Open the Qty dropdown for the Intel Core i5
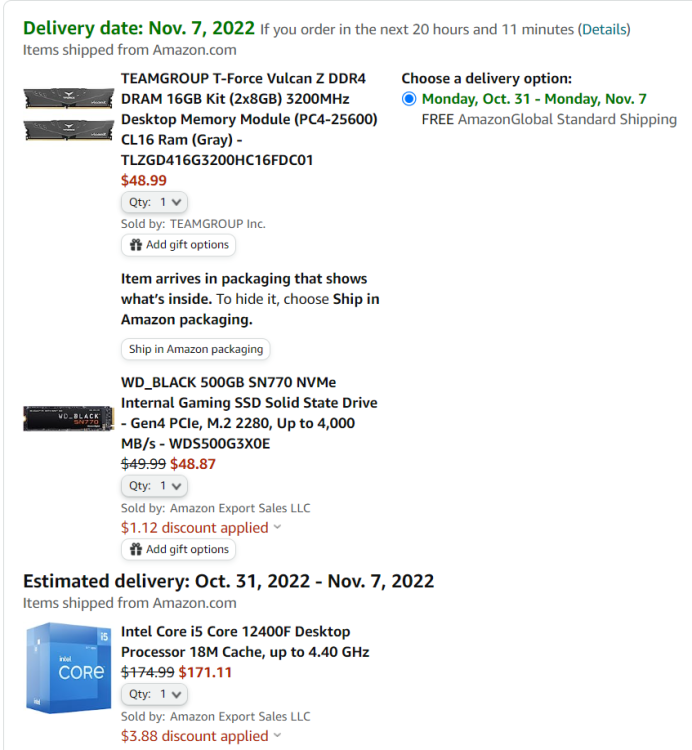 [x=154, y=694]
